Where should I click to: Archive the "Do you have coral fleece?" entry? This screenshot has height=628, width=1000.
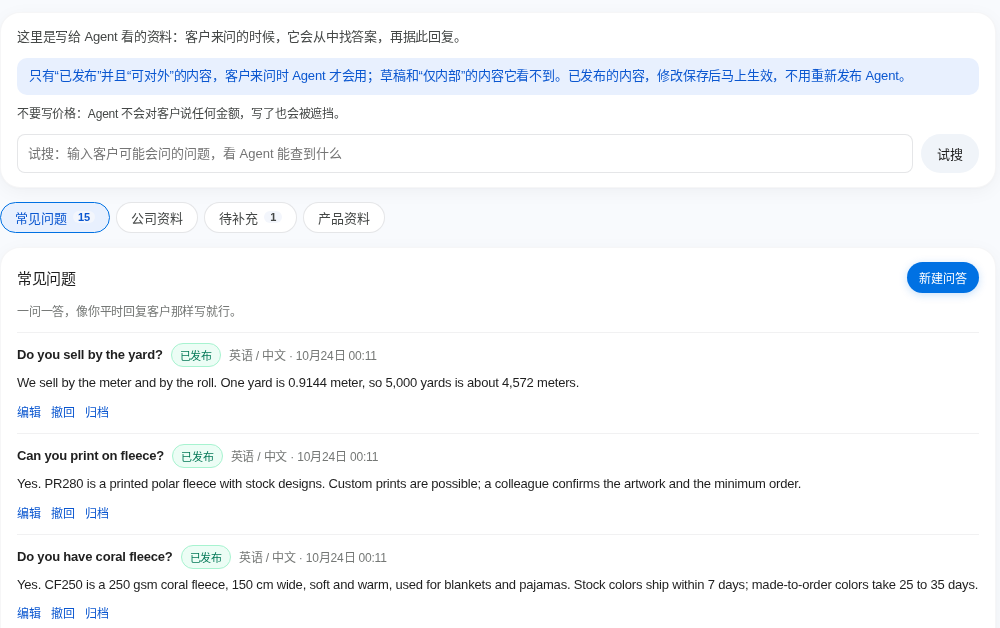tap(97, 613)
